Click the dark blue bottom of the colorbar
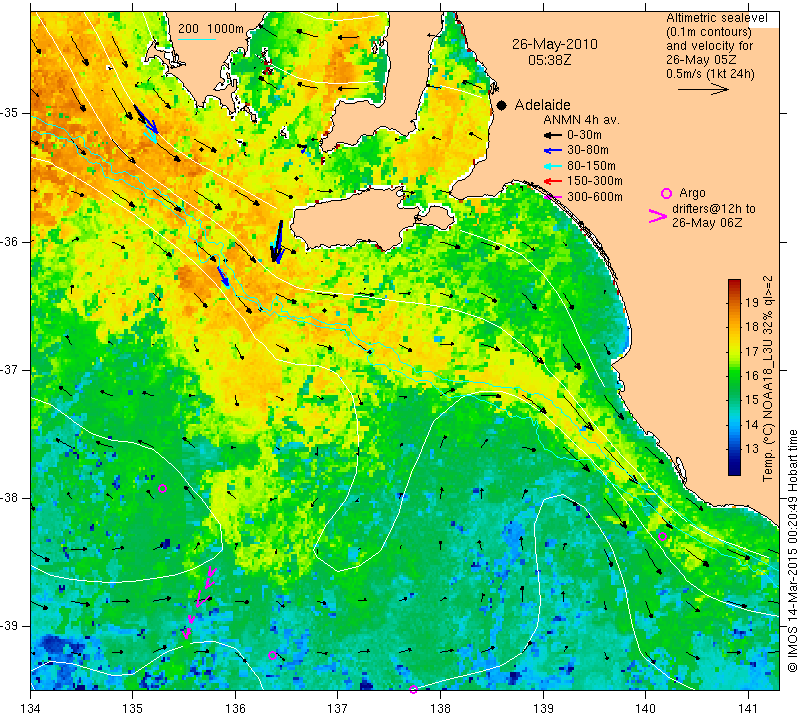The width and height of the screenshot is (800, 720). [x=734, y=468]
